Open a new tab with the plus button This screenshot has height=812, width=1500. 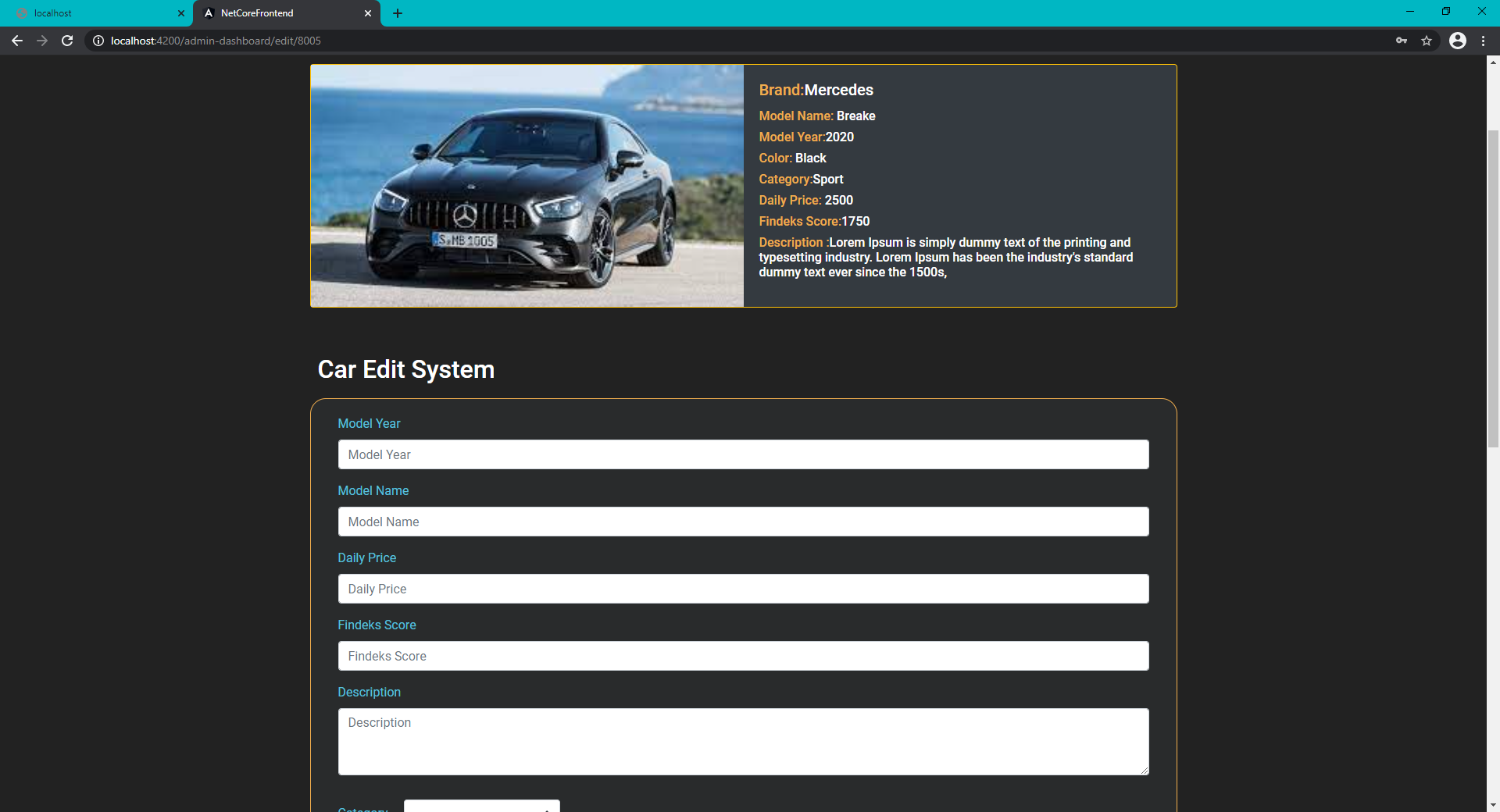[398, 13]
